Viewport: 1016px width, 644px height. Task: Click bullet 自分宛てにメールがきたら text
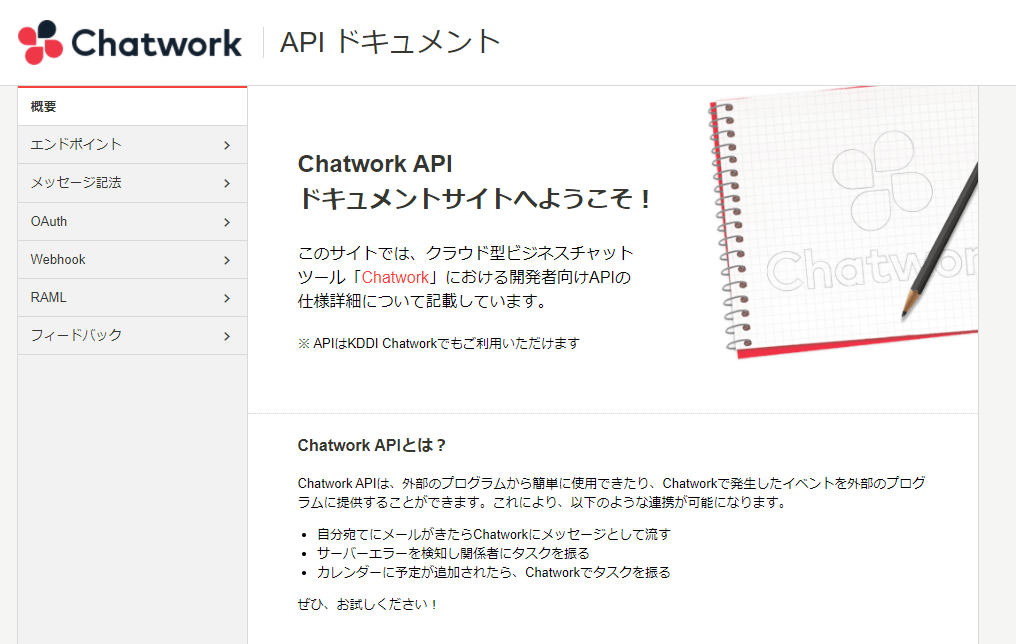coord(494,535)
